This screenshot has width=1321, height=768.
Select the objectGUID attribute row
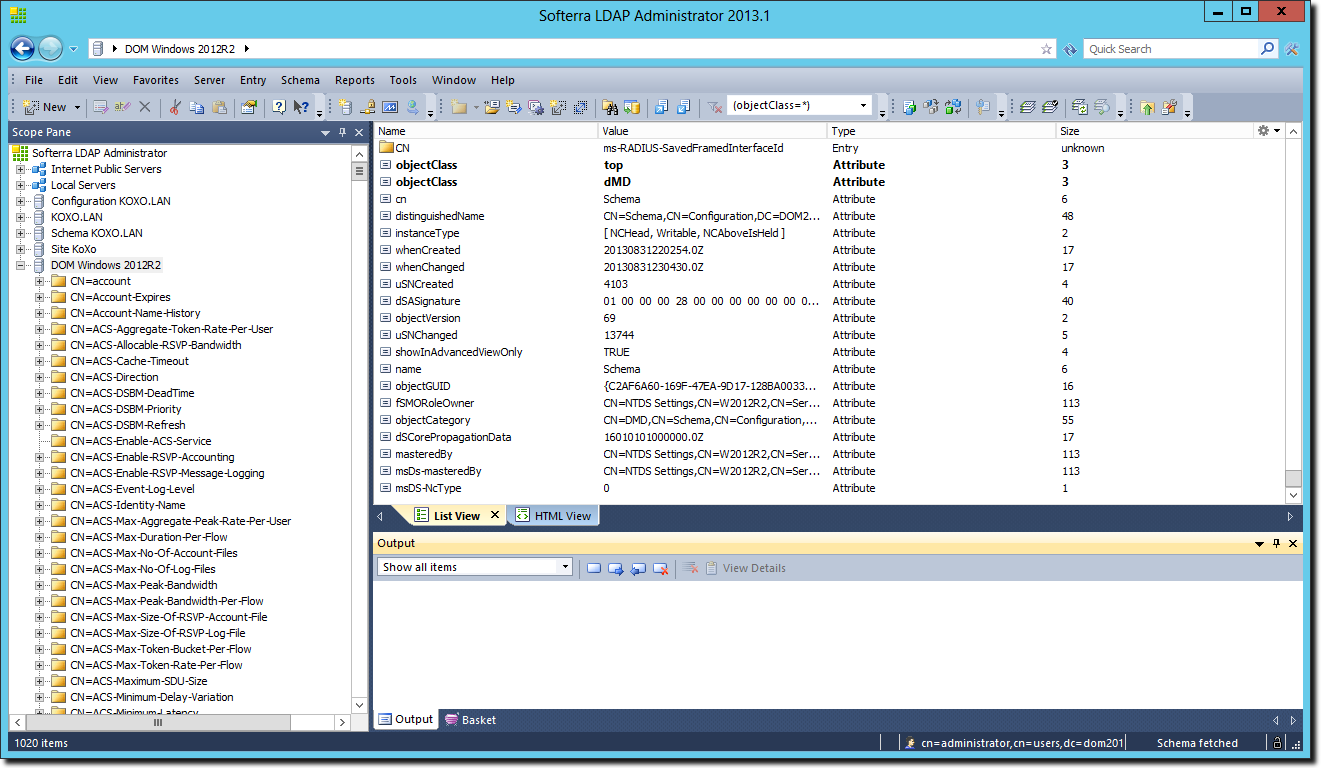pos(830,386)
